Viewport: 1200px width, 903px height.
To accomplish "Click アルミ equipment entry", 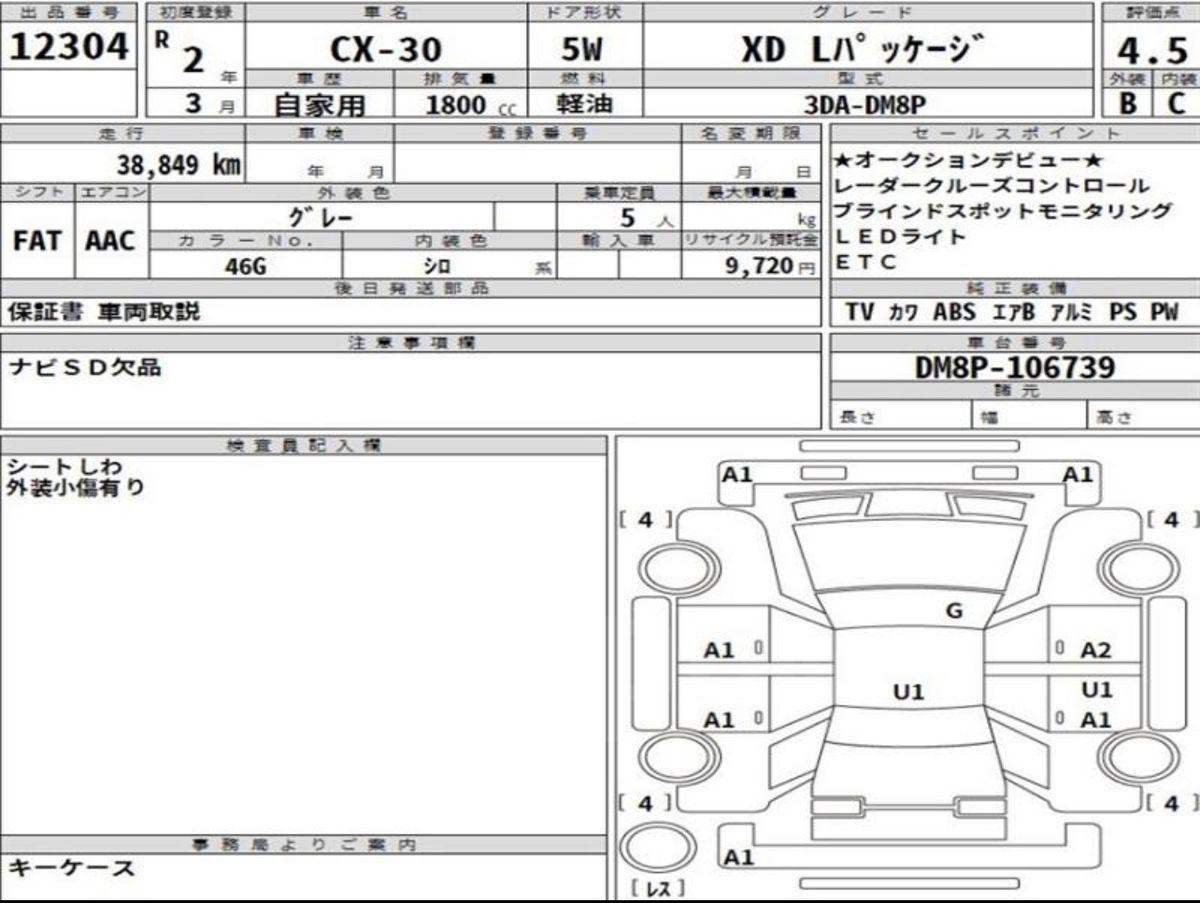I will coord(1072,312).
